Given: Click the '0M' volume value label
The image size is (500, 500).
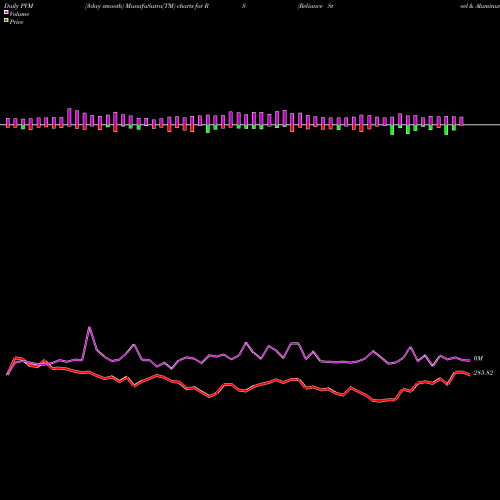Looking at the screenshot, I should (x=478, y=359).
